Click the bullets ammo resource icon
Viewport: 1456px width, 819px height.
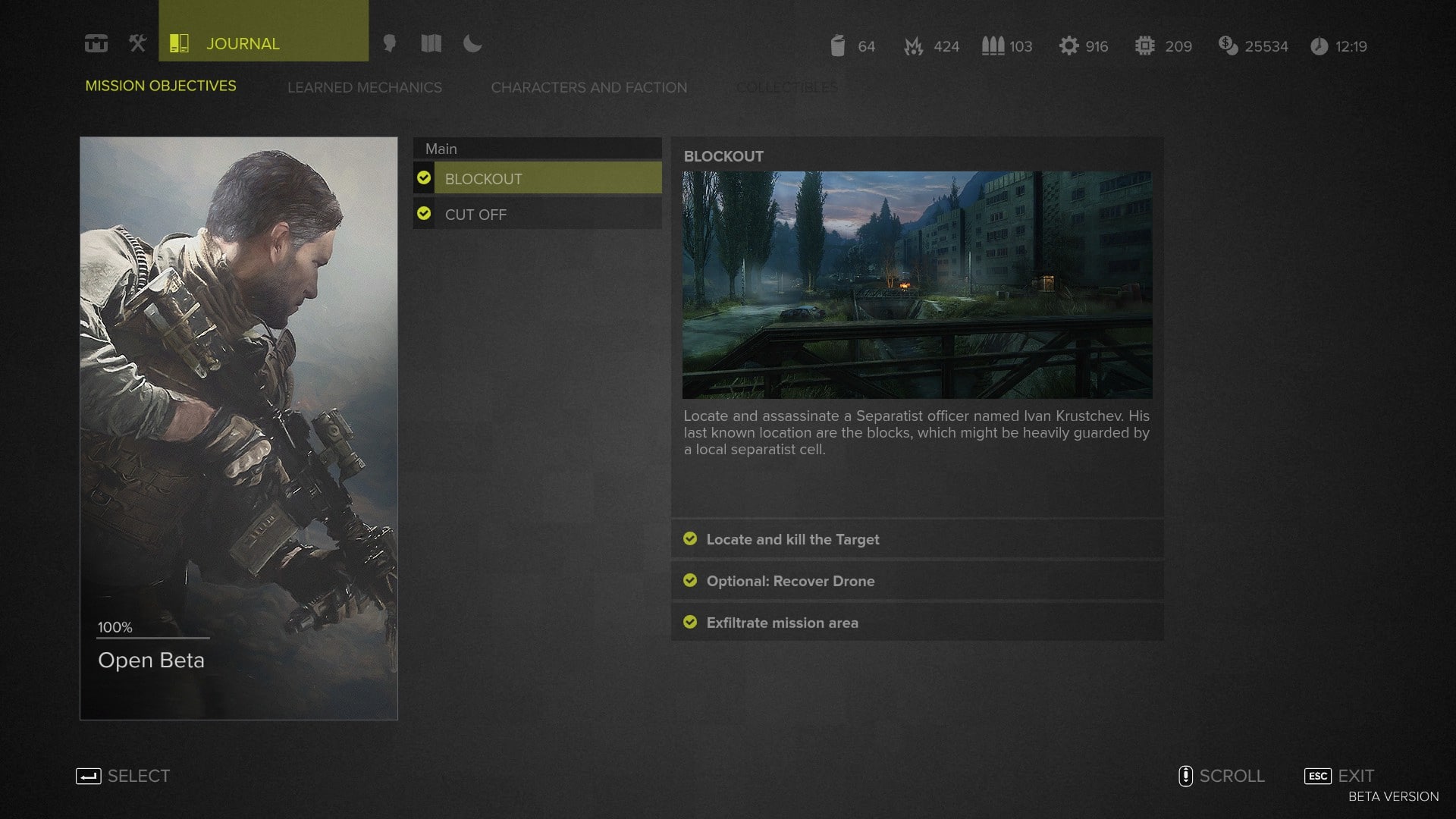tap(993, 45)
